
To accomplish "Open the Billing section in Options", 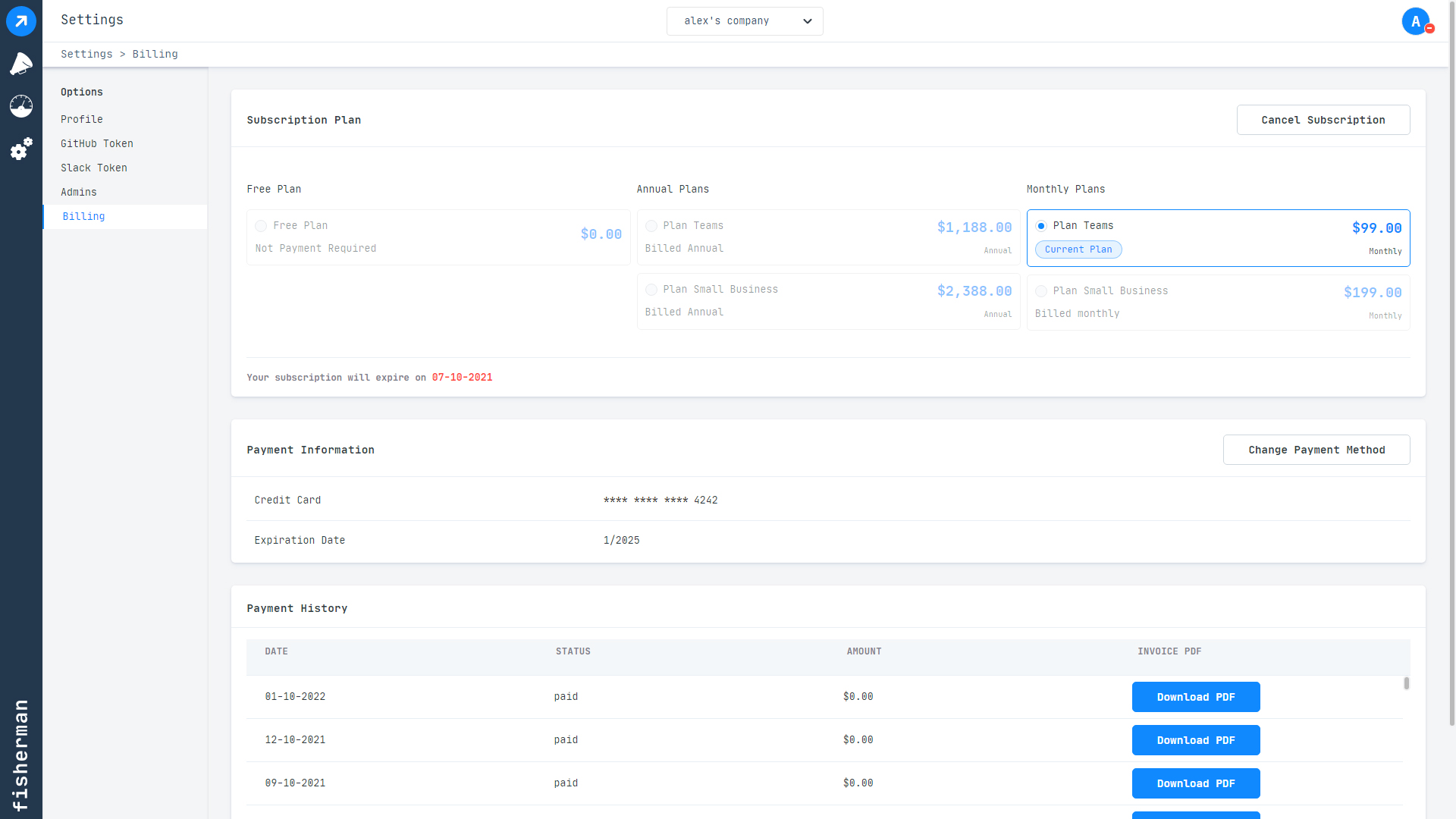I will click(83, 216).
